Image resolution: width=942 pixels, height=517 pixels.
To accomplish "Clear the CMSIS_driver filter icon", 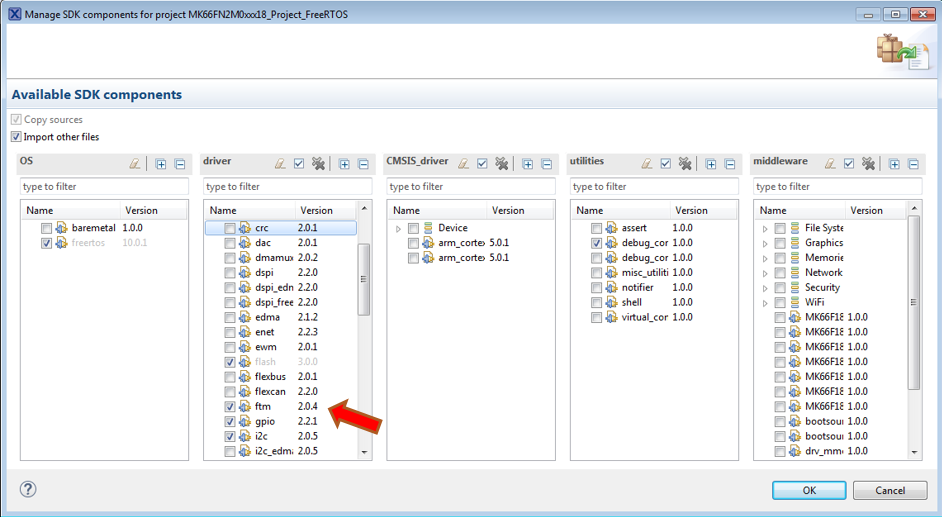I will point(463,163).
